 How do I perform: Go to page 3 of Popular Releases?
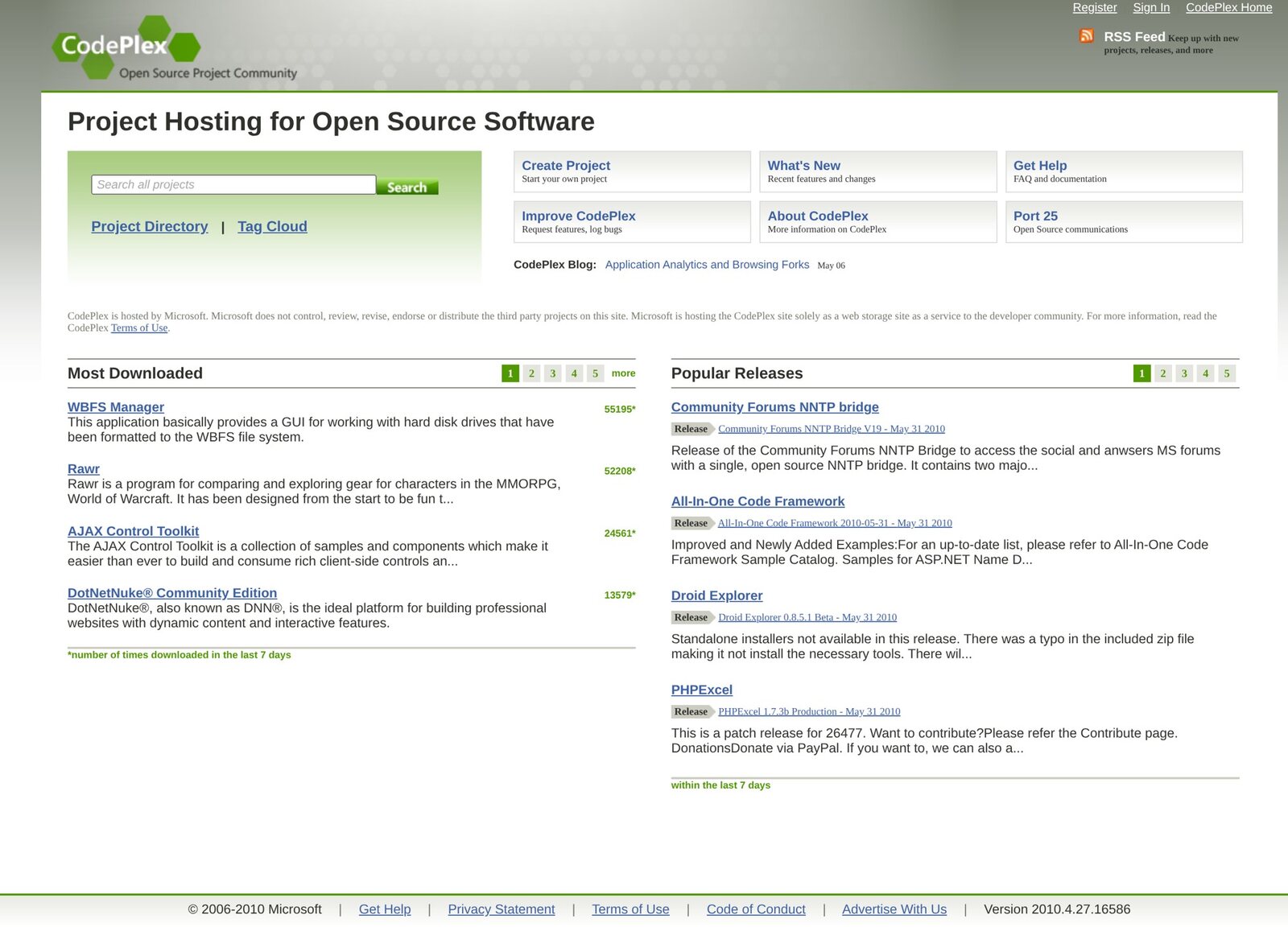(1184, 373)
